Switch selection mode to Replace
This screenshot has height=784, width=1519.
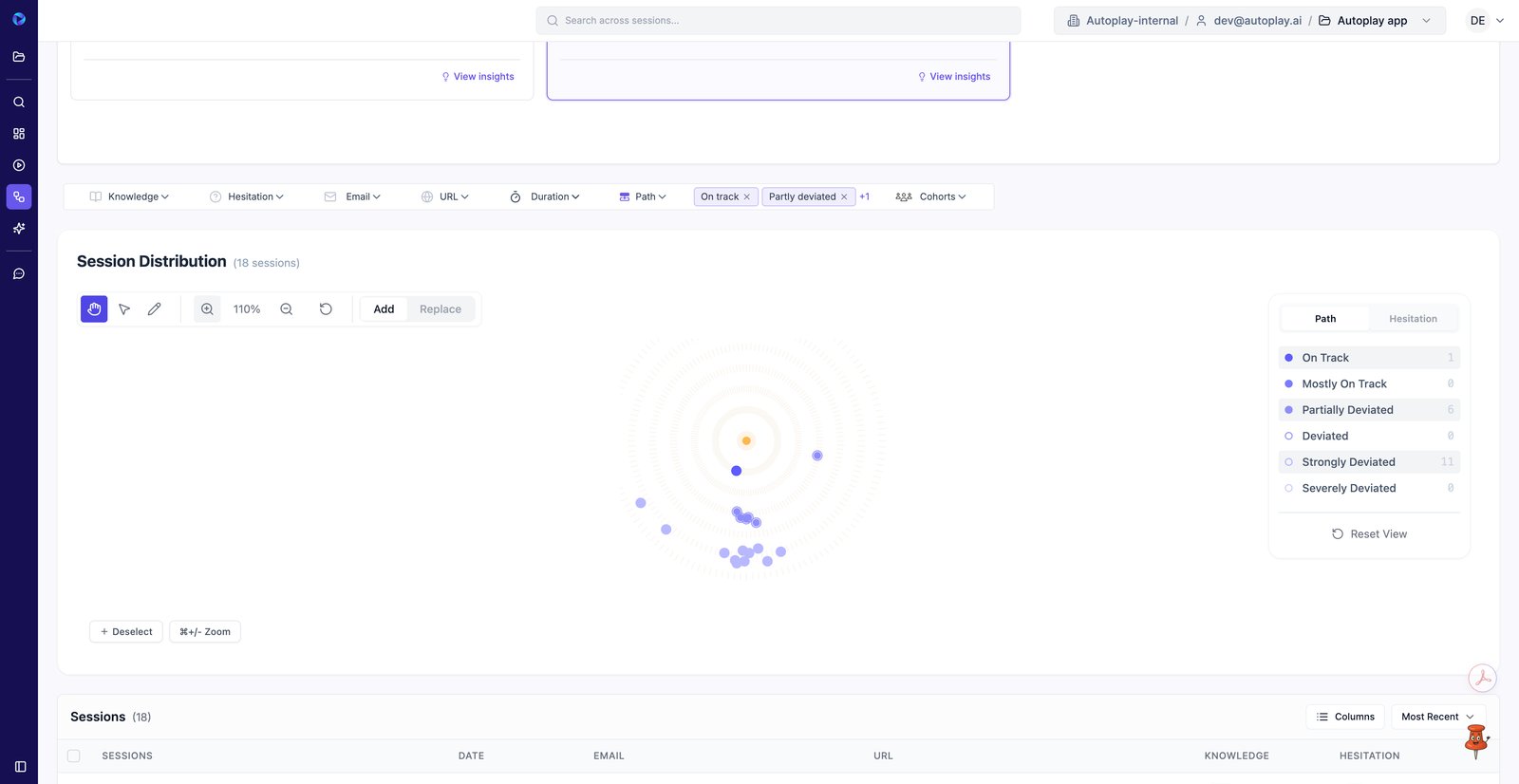441,309
